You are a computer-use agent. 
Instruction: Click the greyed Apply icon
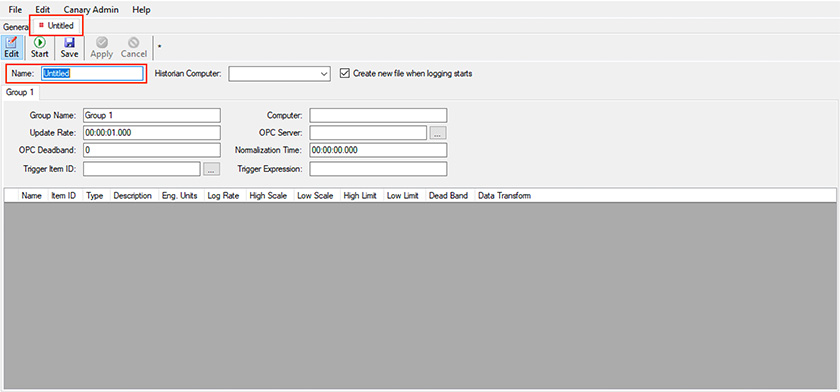coord(101,48)
